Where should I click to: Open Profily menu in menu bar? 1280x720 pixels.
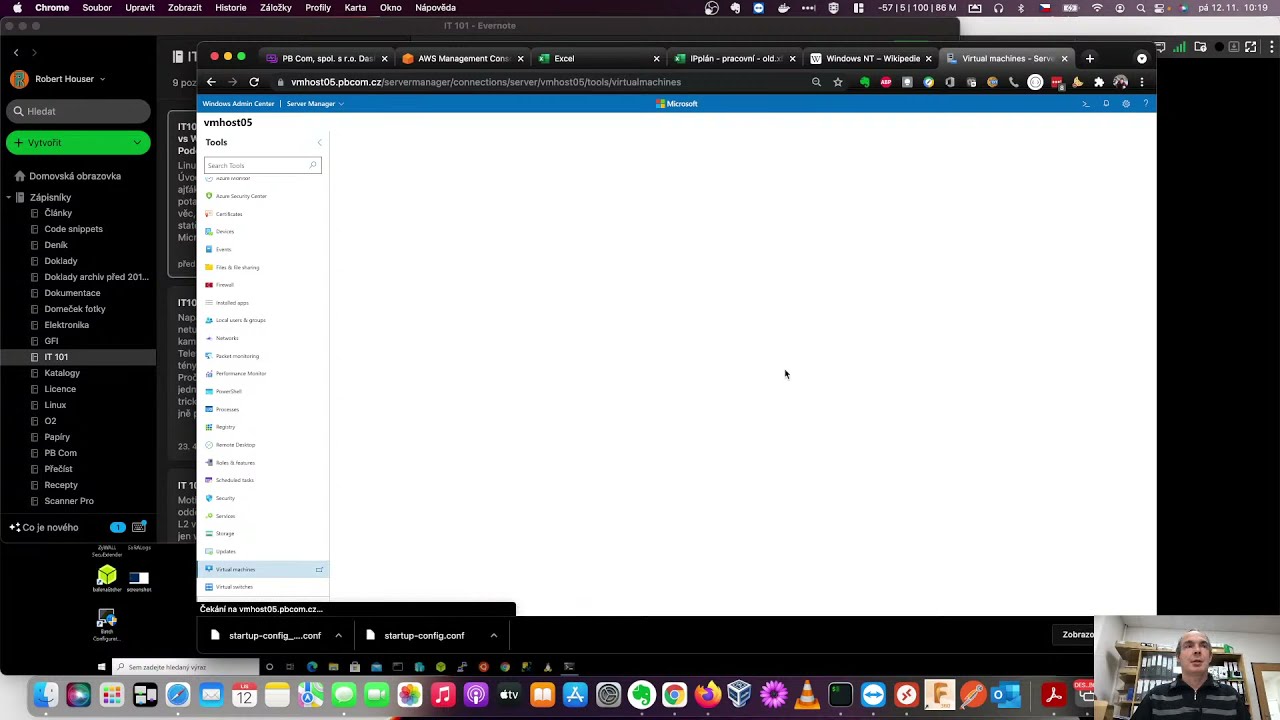(318, 8)
